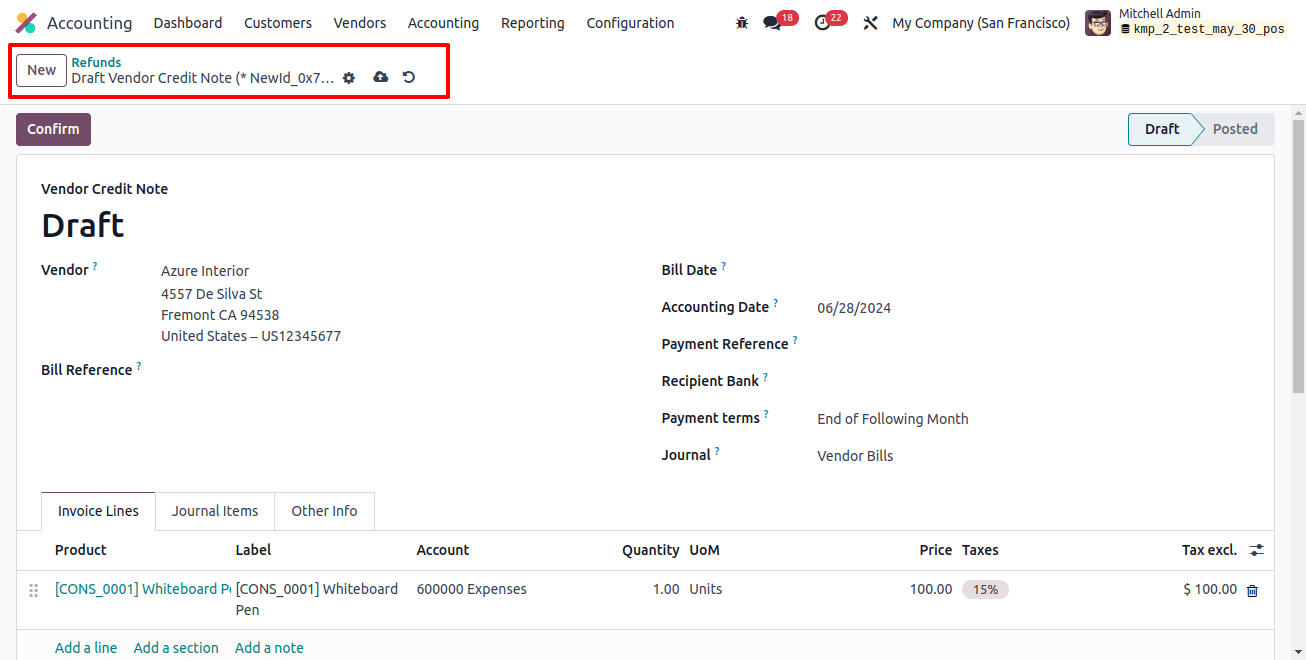This screenshot has width=1306, height=660.
Task: Open the developer tools wrench icon
Action: point(870,23)
